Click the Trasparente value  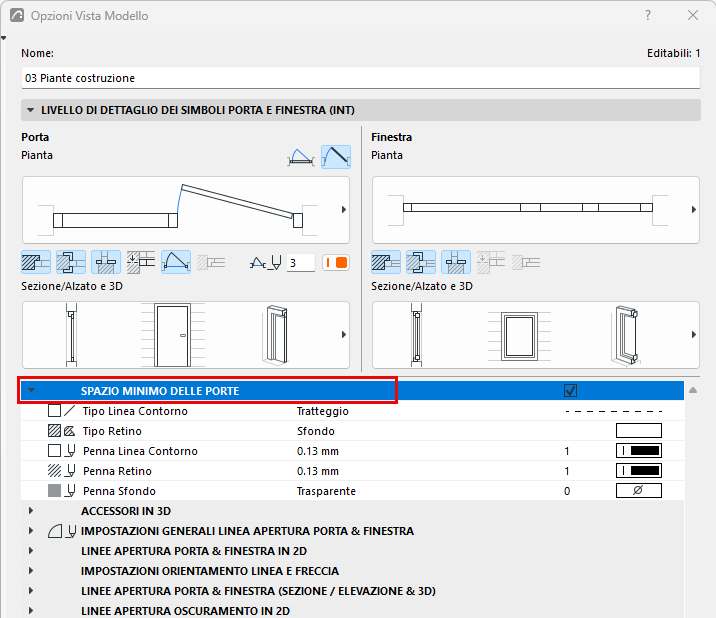(x=326, y=491)
